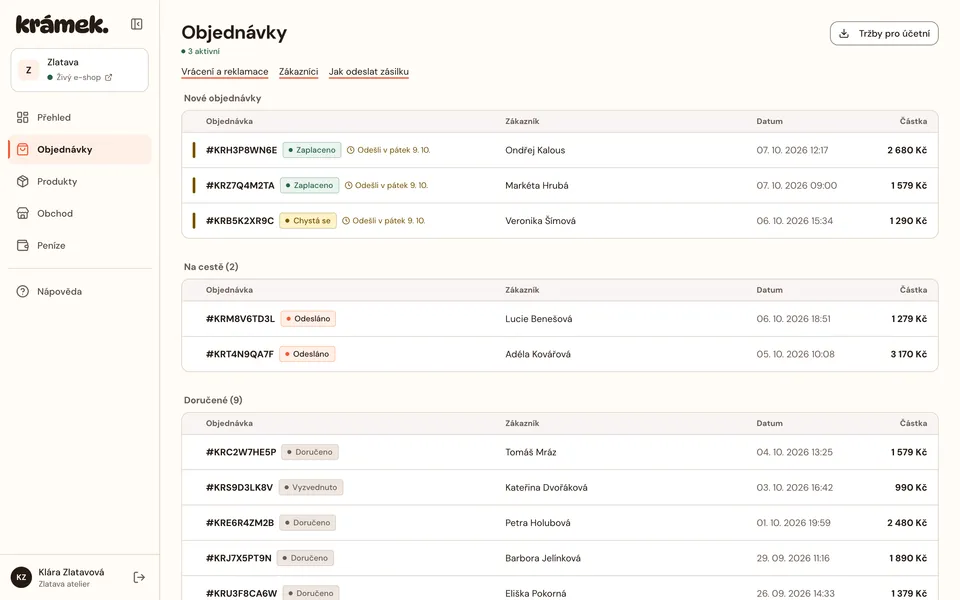This screenshot has height=600, width=960.
Task: Open order #KRC2W7HE5P
Action: click(241, 452)
